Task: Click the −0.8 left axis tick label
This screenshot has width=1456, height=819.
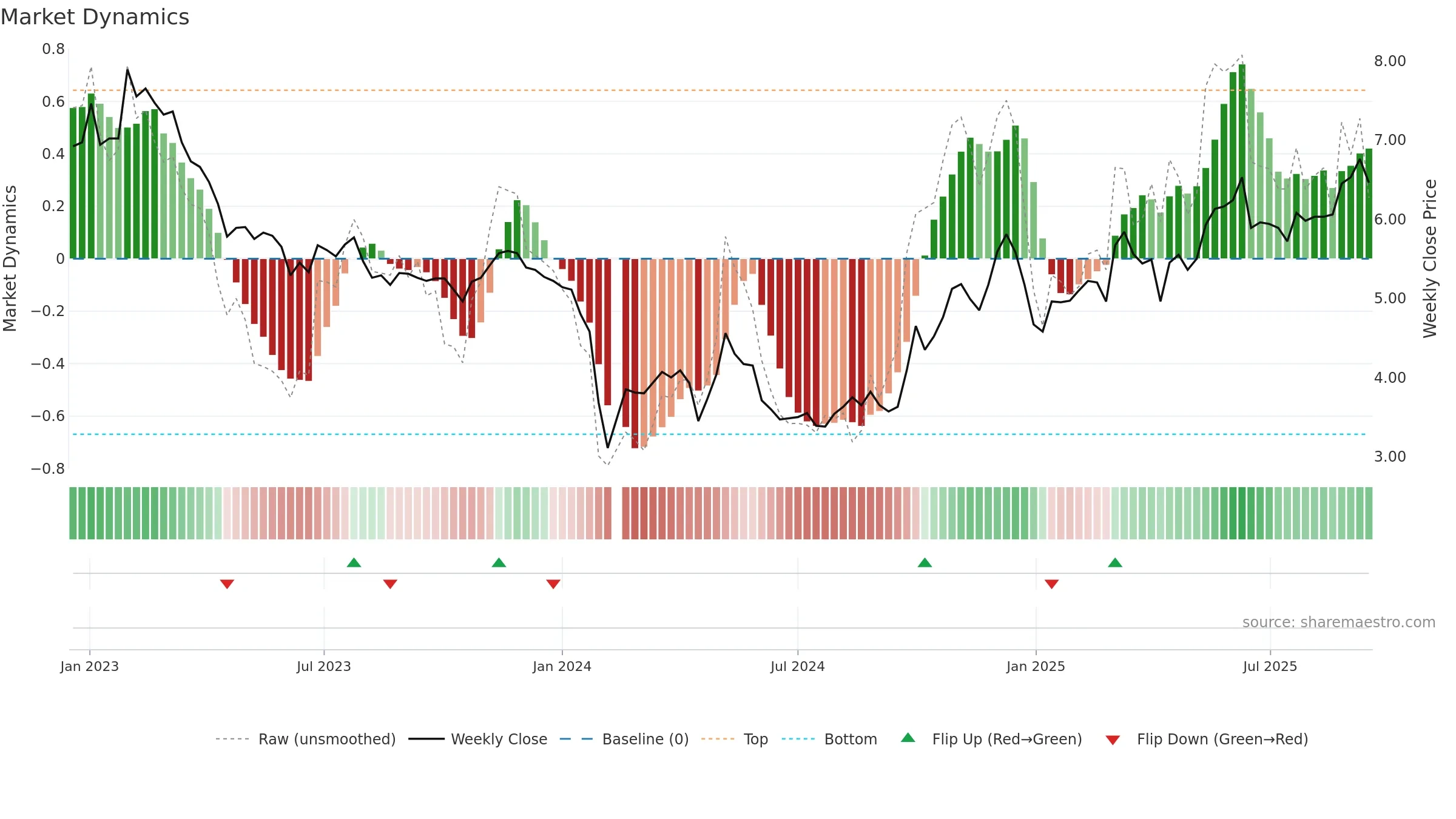Action: pyautogui.click(x=48, y=468)
